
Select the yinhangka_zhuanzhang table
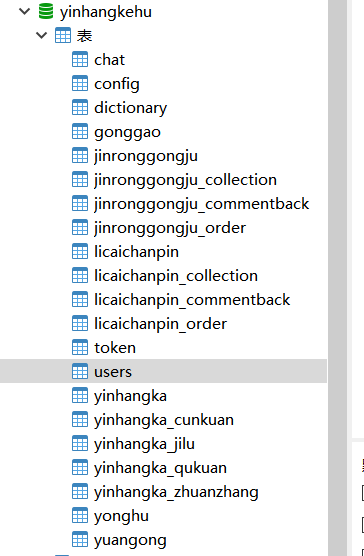[176, 493]
